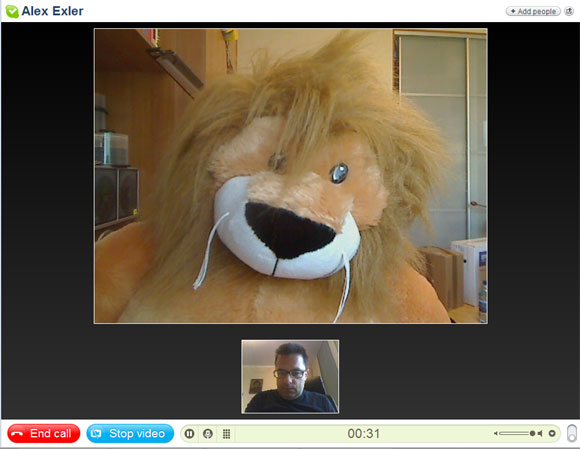Put the call on hold with pause icon

[x=189, y=433]
